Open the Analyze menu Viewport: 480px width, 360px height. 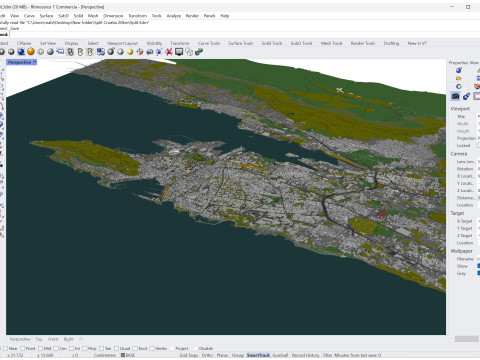tap(174, 16)
